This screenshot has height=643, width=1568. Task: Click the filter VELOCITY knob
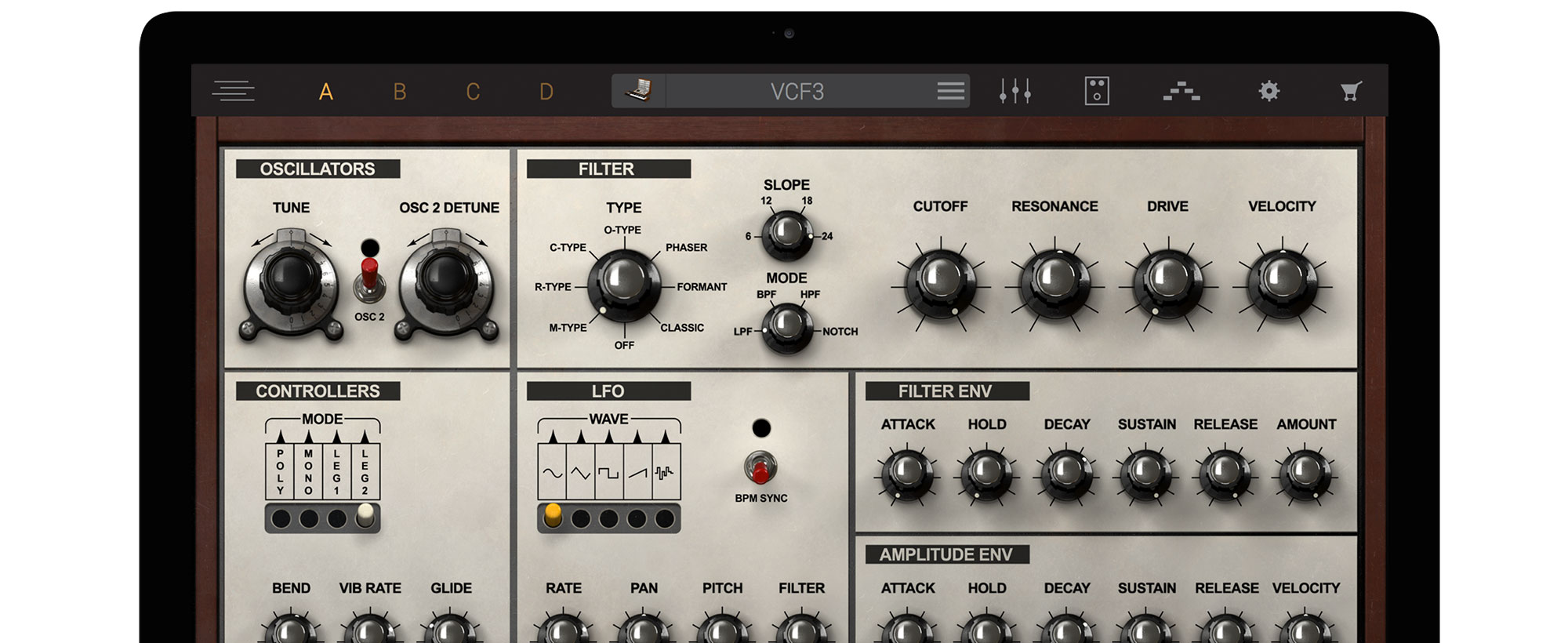click(x=1282, y=282)
